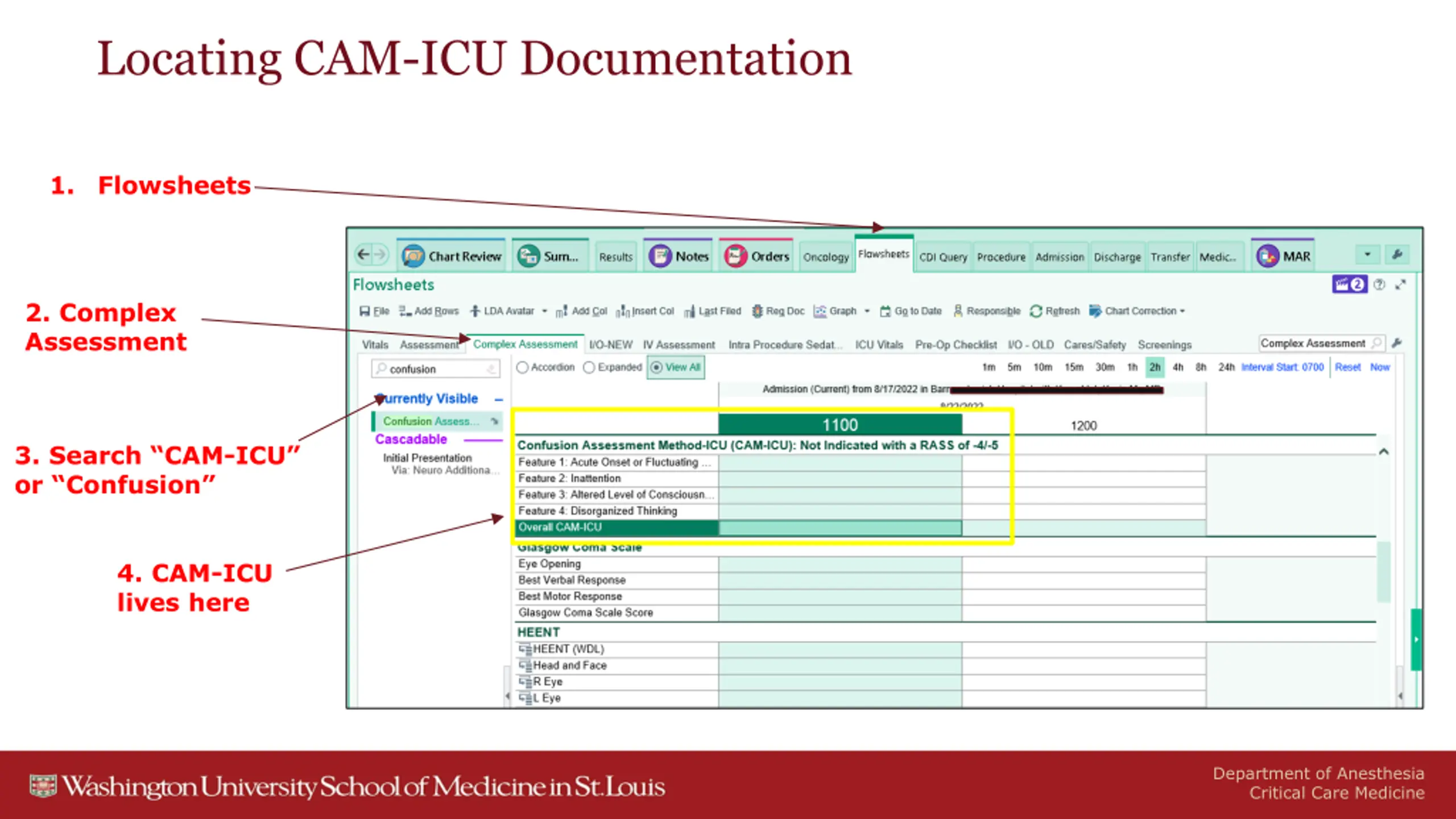This screenshot has height=819, width=1456.
Task: Collapse the Currently Visible section
Action: [x=499, y=399]
